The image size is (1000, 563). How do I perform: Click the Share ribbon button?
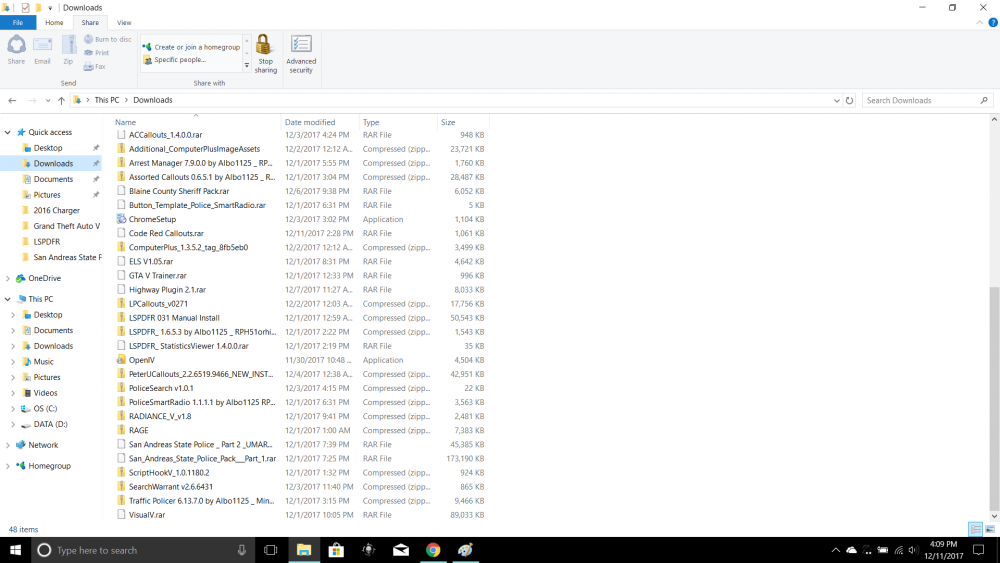[x=17, y=50]
